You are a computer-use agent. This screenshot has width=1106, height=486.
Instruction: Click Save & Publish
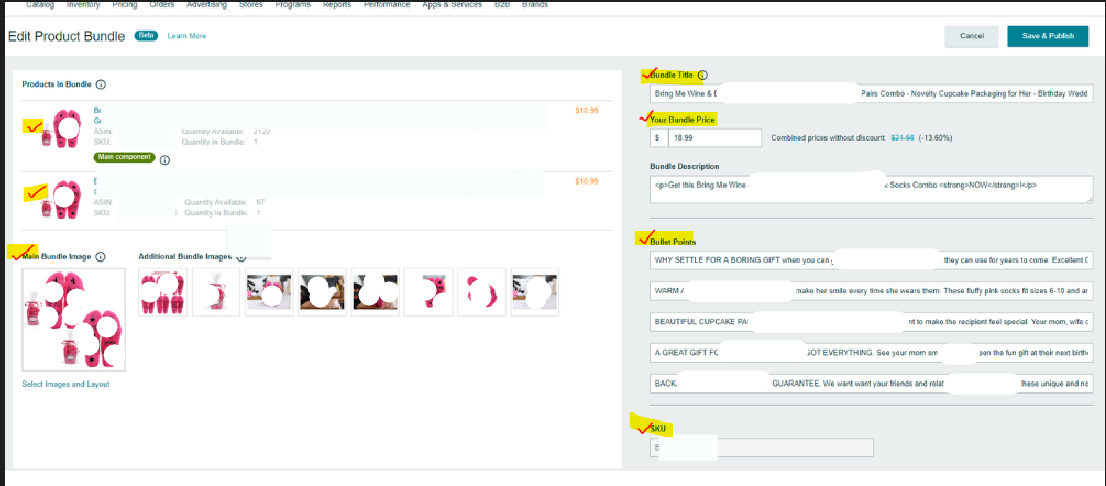point(1048,36)
